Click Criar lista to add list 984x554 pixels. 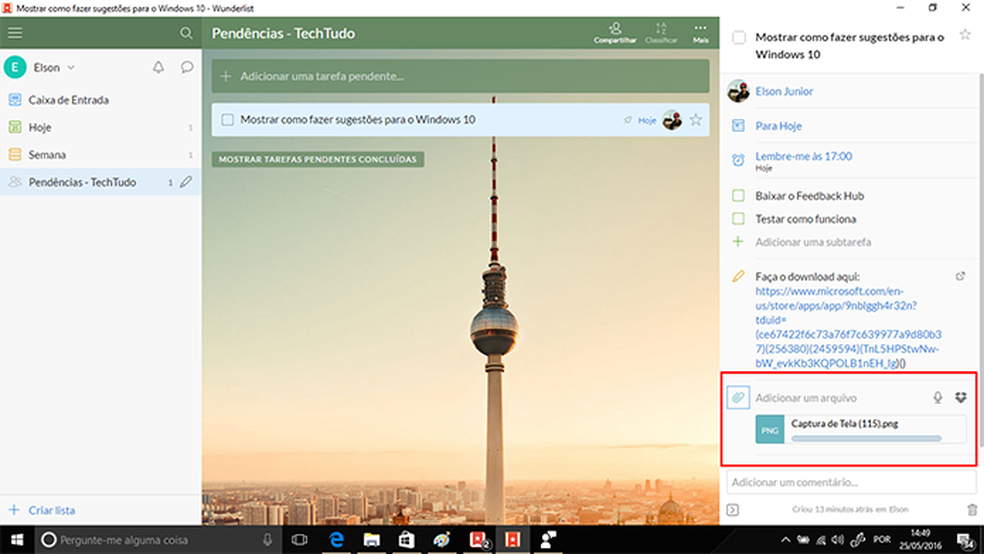point(42,510)
